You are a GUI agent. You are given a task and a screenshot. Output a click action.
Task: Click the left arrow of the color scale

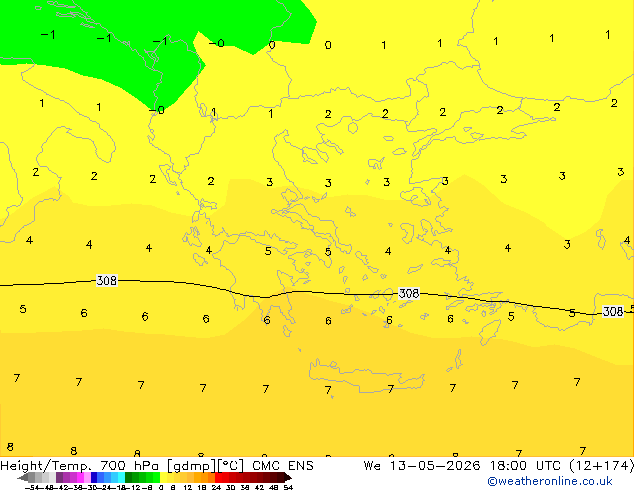(x=23, y=477)
